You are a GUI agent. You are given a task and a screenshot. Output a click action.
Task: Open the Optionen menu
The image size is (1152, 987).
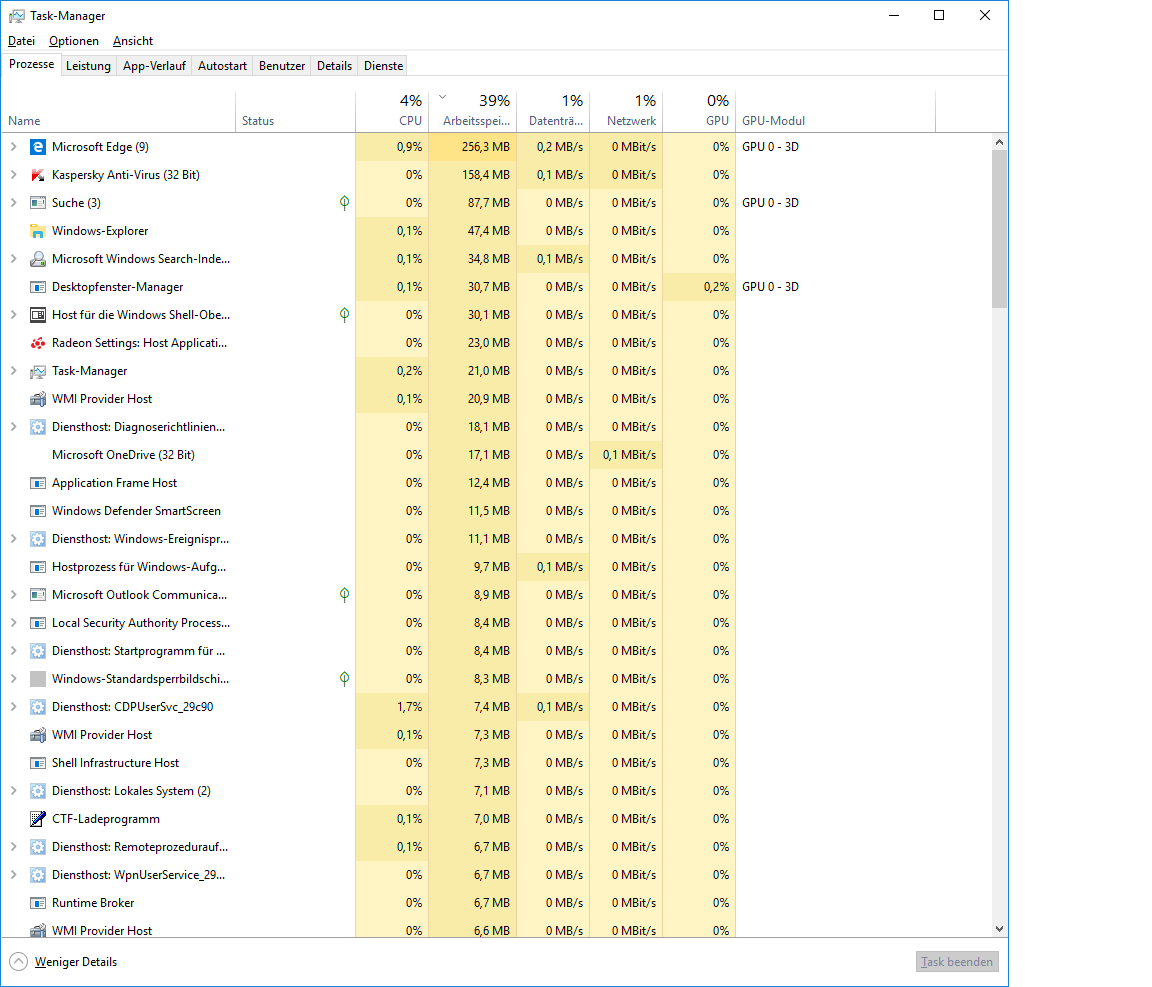(73, 41)
